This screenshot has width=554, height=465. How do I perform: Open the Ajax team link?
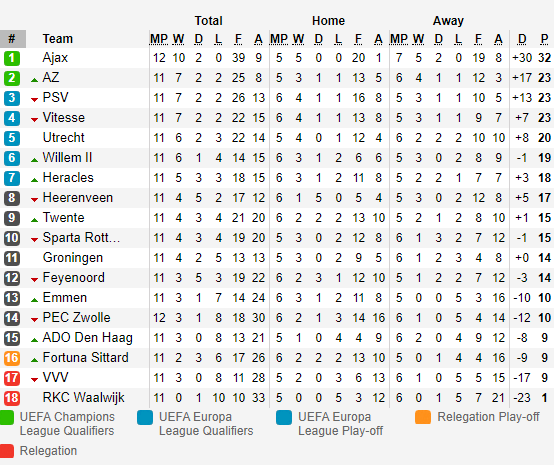point(55,58)
